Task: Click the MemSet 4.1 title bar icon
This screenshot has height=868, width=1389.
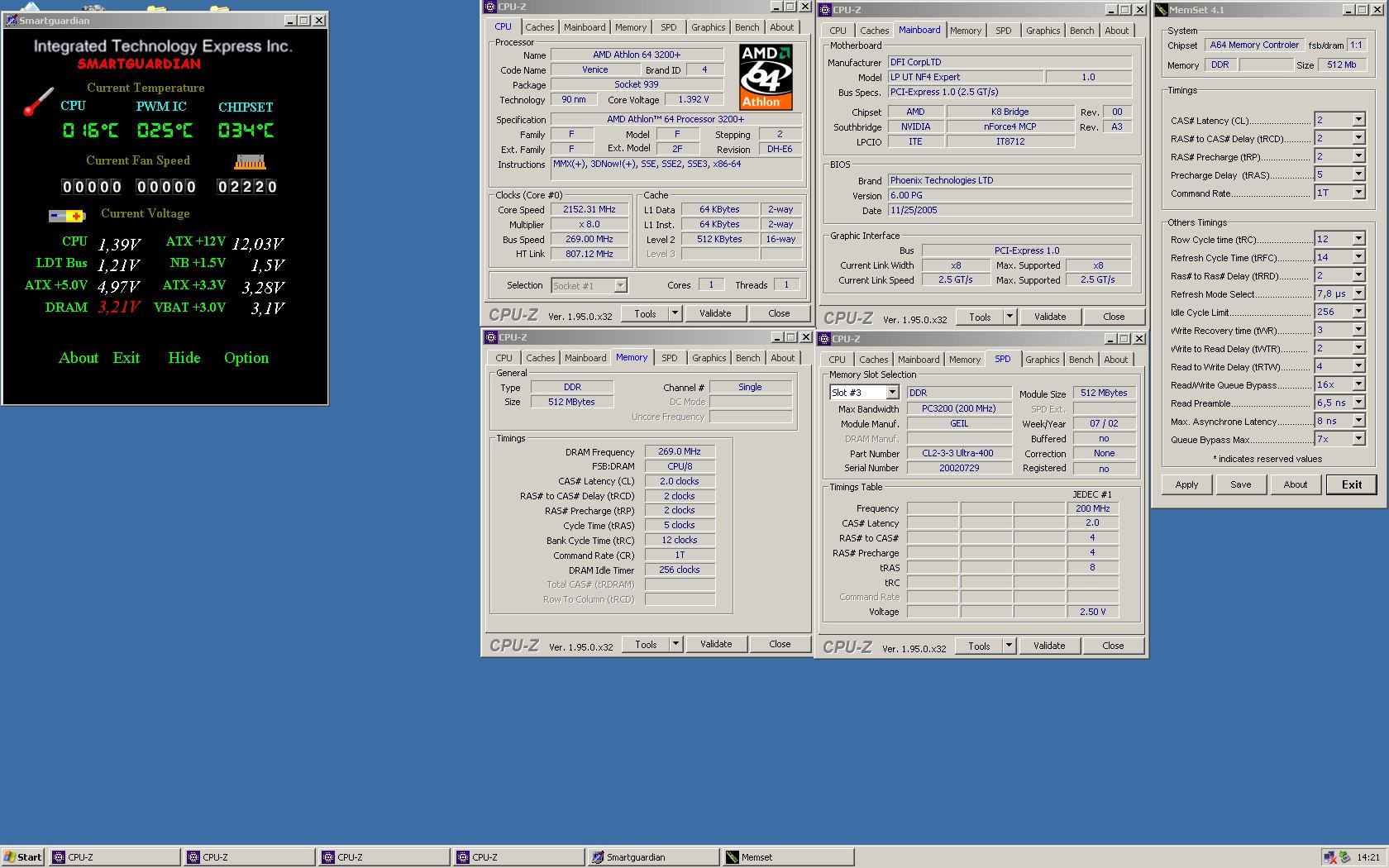Action: coord(1162,10)
